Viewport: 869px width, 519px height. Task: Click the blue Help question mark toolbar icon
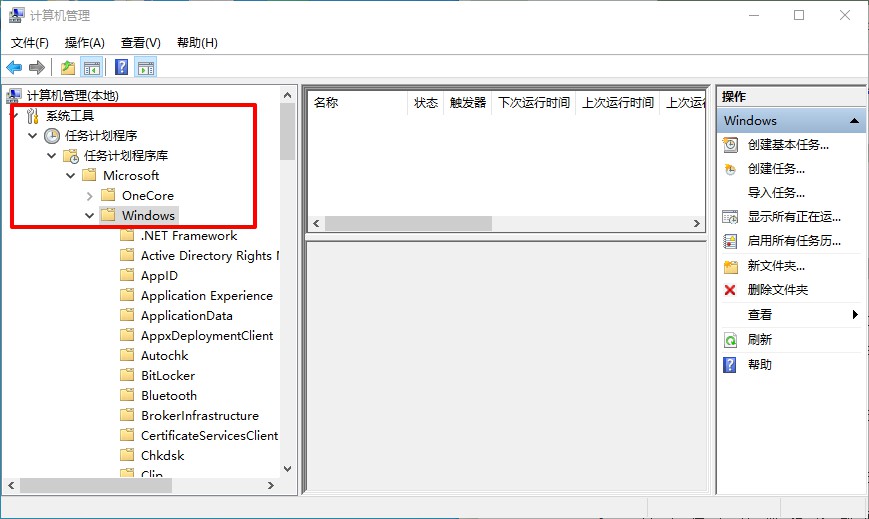tap(121, 67)
